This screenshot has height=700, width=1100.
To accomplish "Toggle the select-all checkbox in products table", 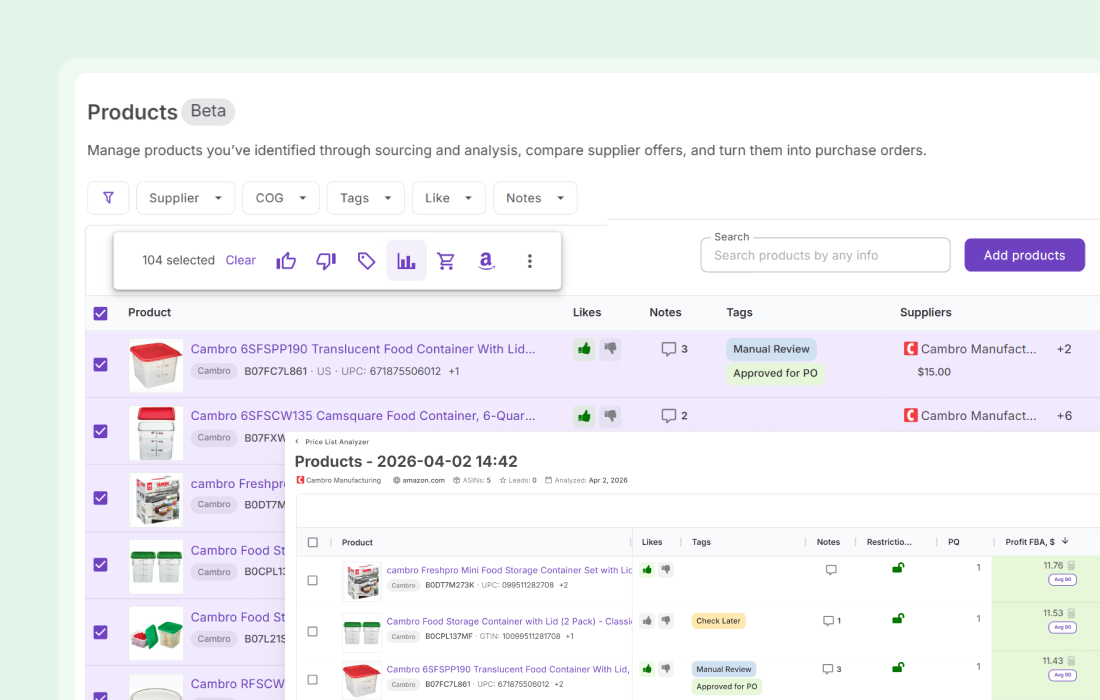I will pyautogui.click(x=100, y=312).
